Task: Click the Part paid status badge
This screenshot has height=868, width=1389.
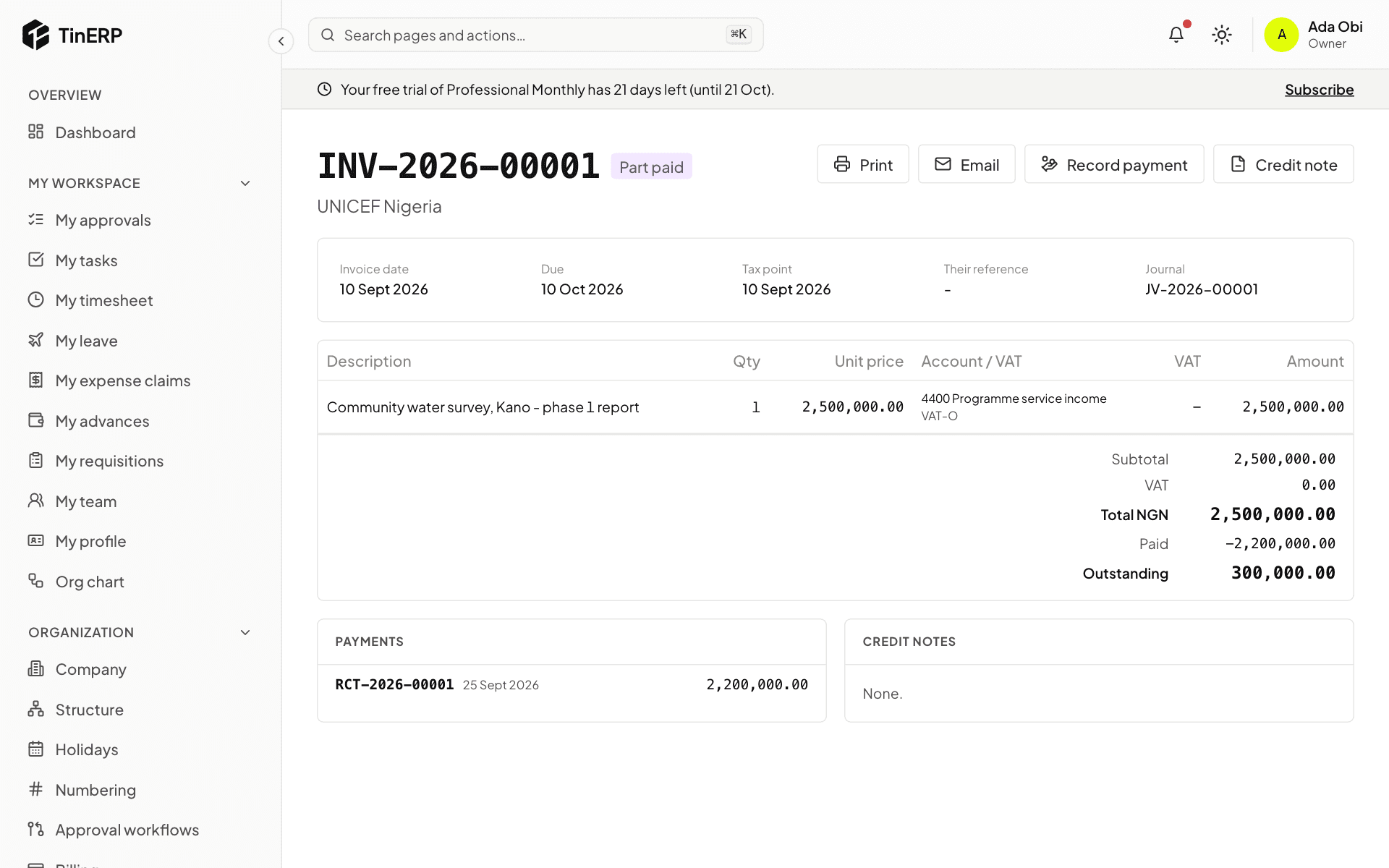Action: (651, 166)
